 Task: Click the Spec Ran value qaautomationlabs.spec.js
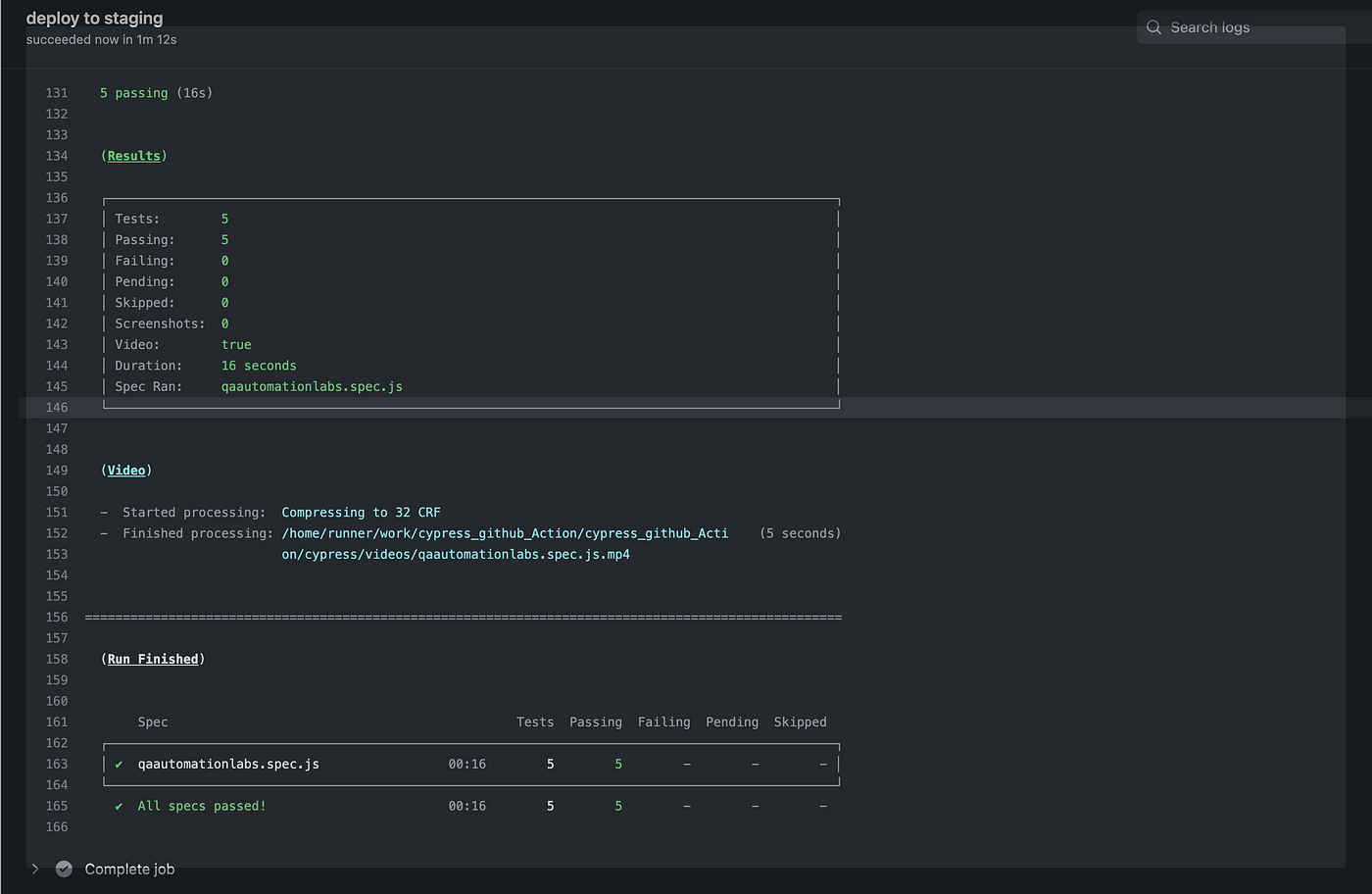pyautogui.click(x=312, y=386)
